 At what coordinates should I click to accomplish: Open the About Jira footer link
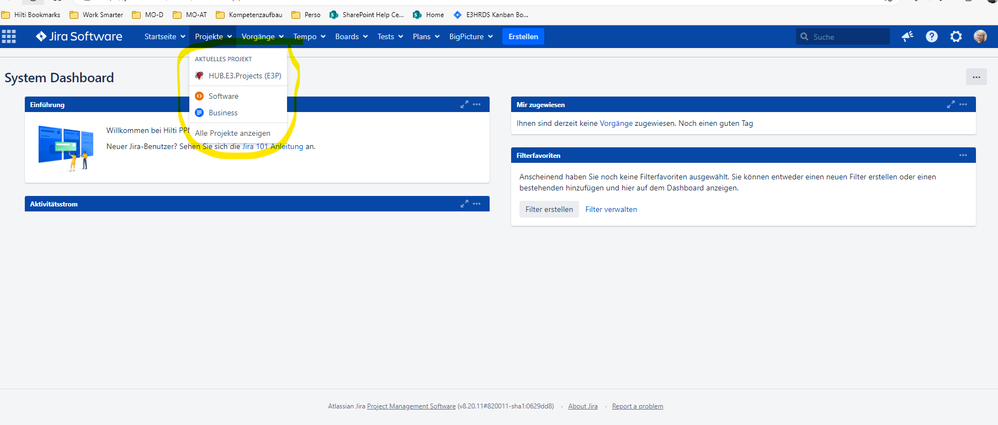click(x=582, y=406)
